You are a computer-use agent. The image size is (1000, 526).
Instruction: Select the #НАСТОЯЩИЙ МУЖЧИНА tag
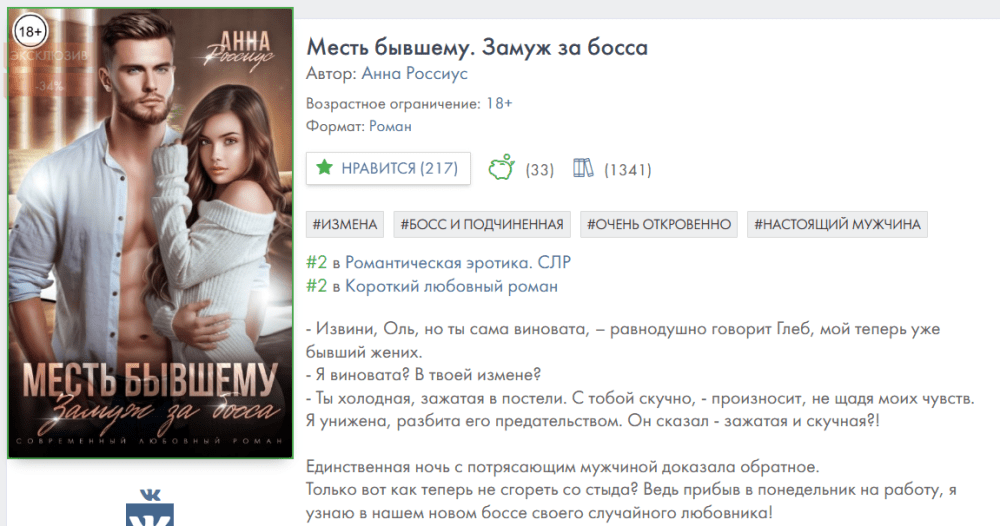tap(837, 224)
